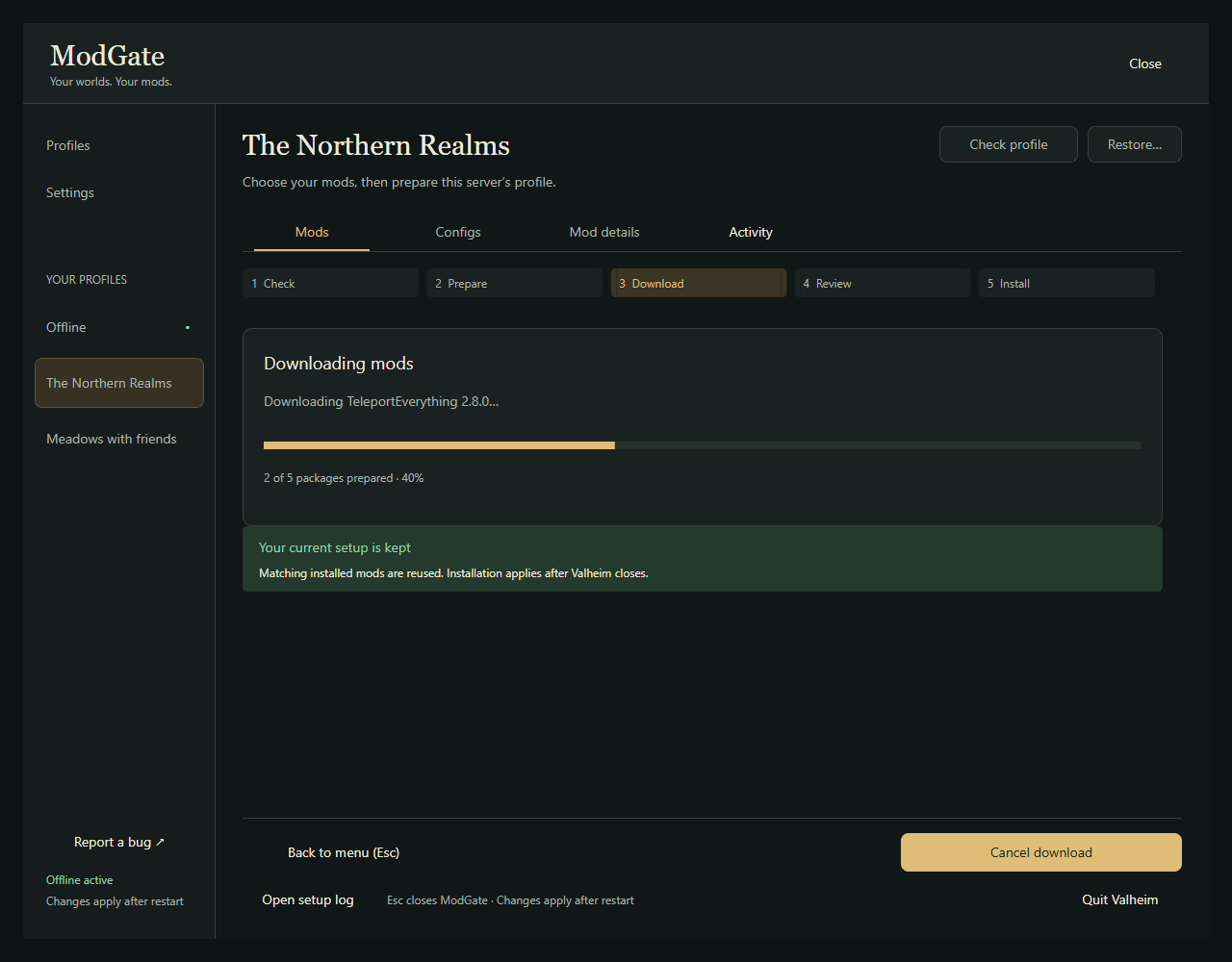
Task: Click the 'YOUR PROFILES' section label
Action: click(x=87, y=280)
